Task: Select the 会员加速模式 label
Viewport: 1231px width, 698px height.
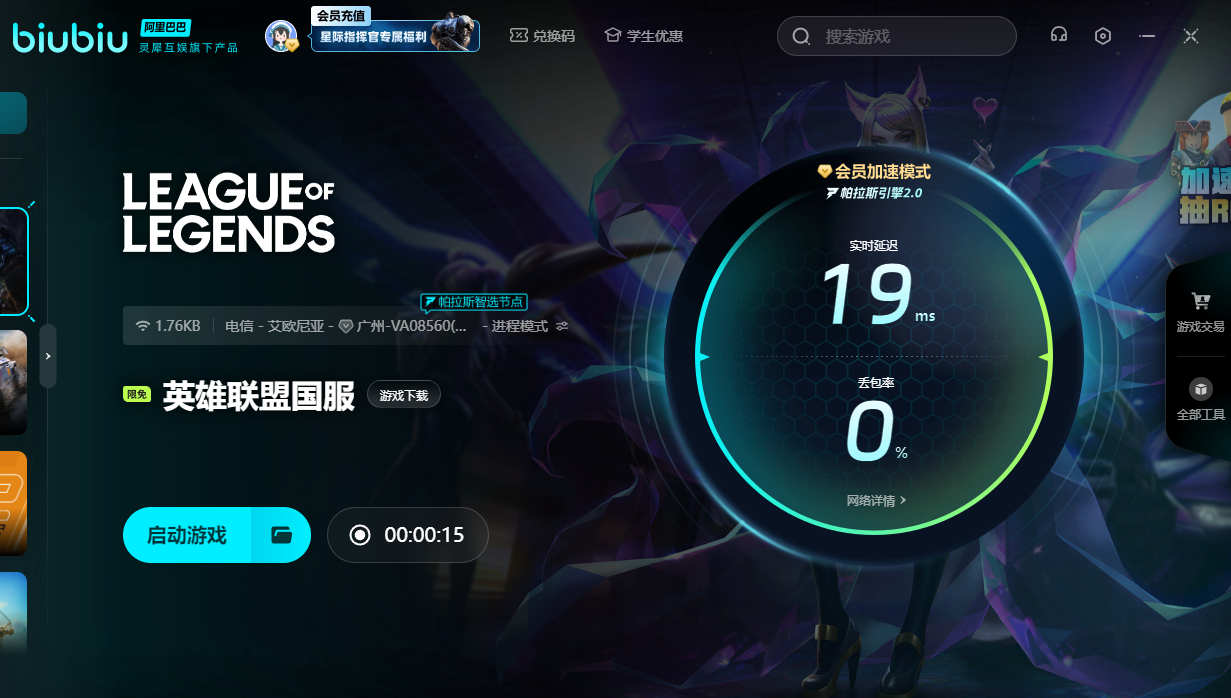Action: tap(874, 172)
